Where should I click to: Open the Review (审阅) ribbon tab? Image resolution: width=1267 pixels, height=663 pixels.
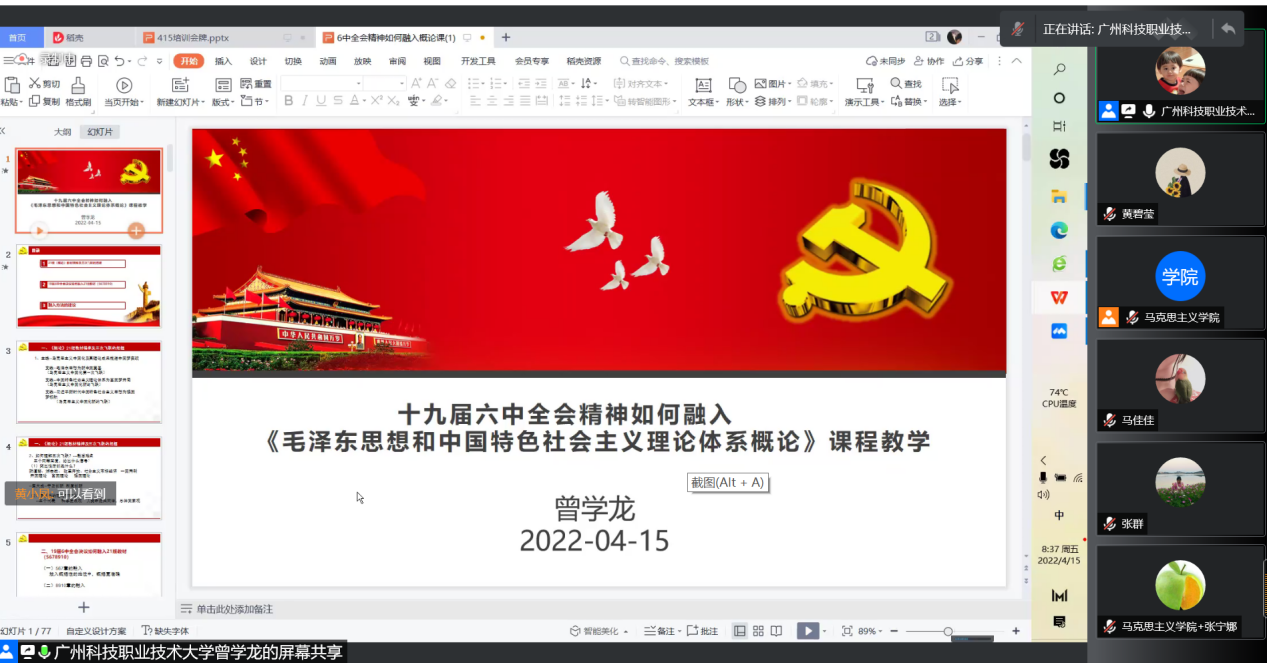[397, 61]
